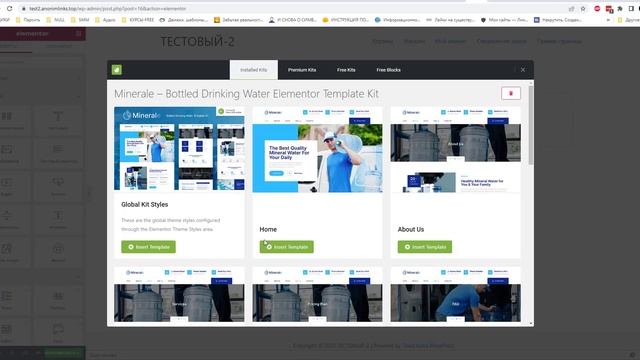Open the ИНСТРУКЦИЯ ПО bookmark
Image resolution: width=640 pixels, height=360 pixels.
pyautogui.click(x=346, y=20)
